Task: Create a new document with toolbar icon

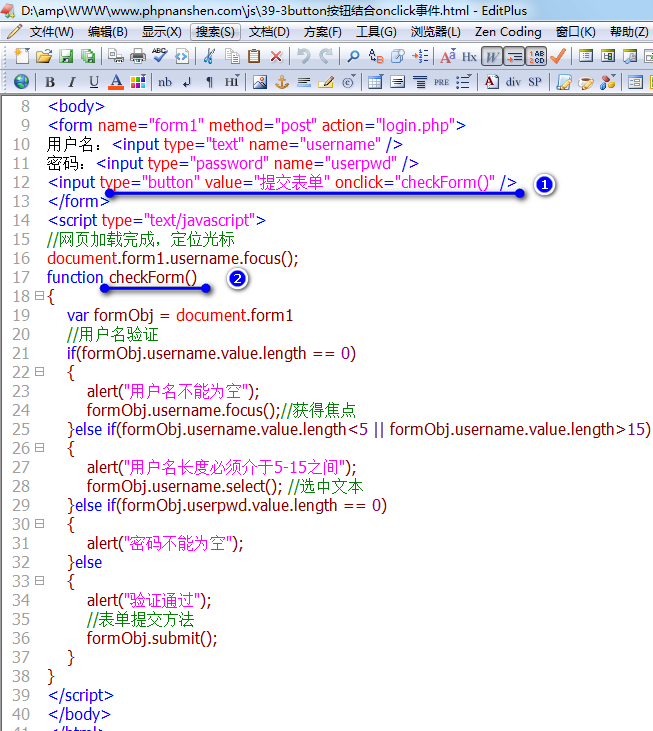Action: click(x=21, y=56)
